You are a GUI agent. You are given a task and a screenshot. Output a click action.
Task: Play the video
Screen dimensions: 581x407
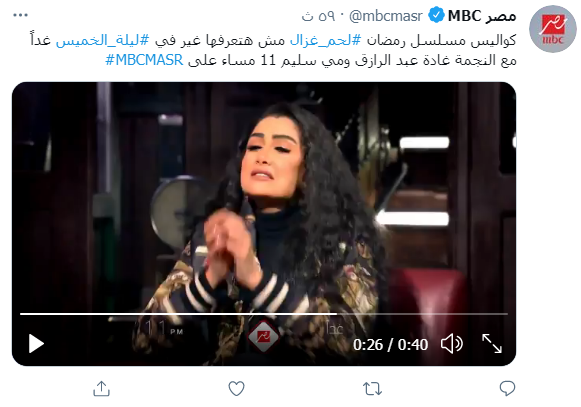[x=36, y=344]
